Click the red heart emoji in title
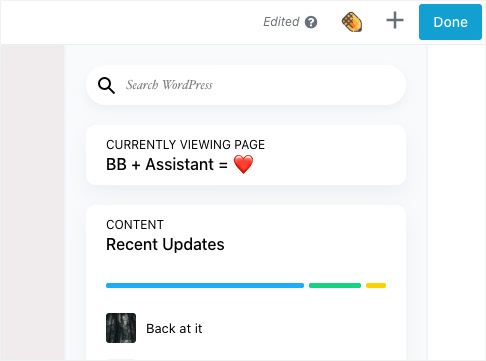486x361 pixels. 243,164
